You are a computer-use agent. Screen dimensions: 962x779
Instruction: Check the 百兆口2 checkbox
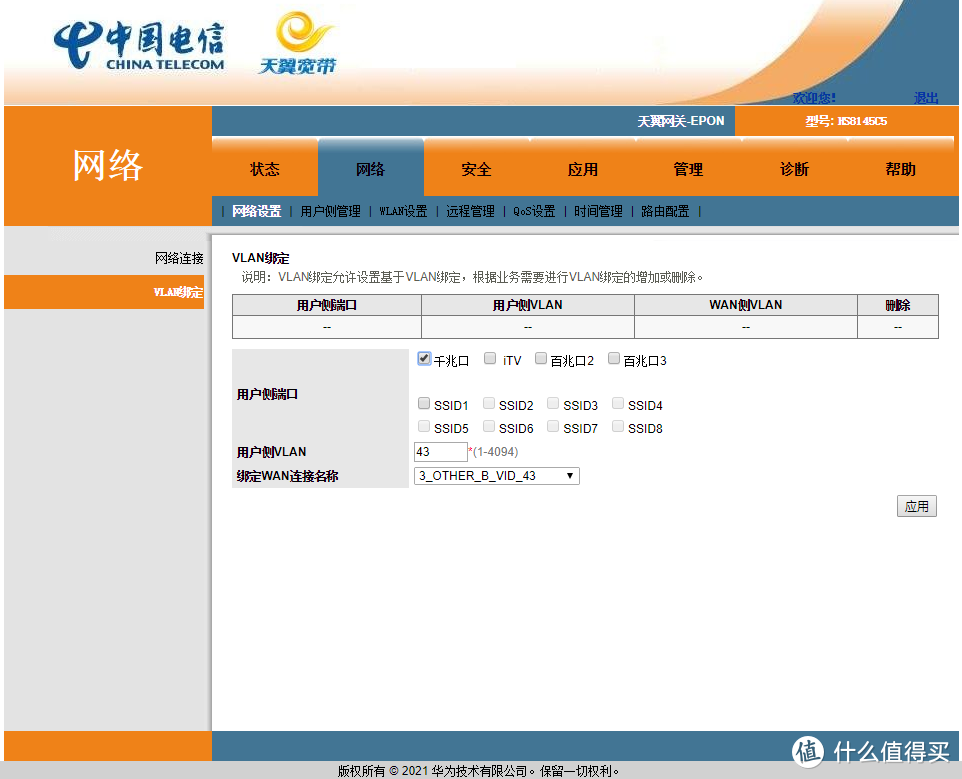click(x=540, y=357)
